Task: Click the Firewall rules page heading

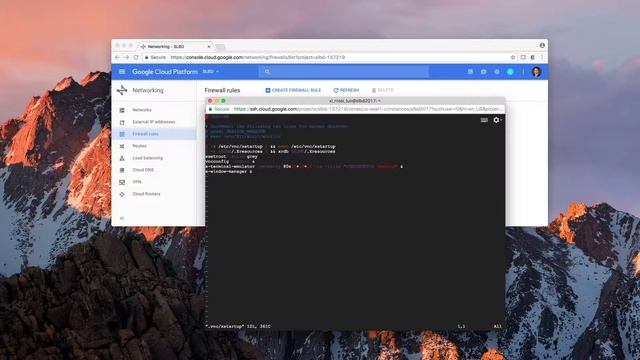Action: [222, 90]
